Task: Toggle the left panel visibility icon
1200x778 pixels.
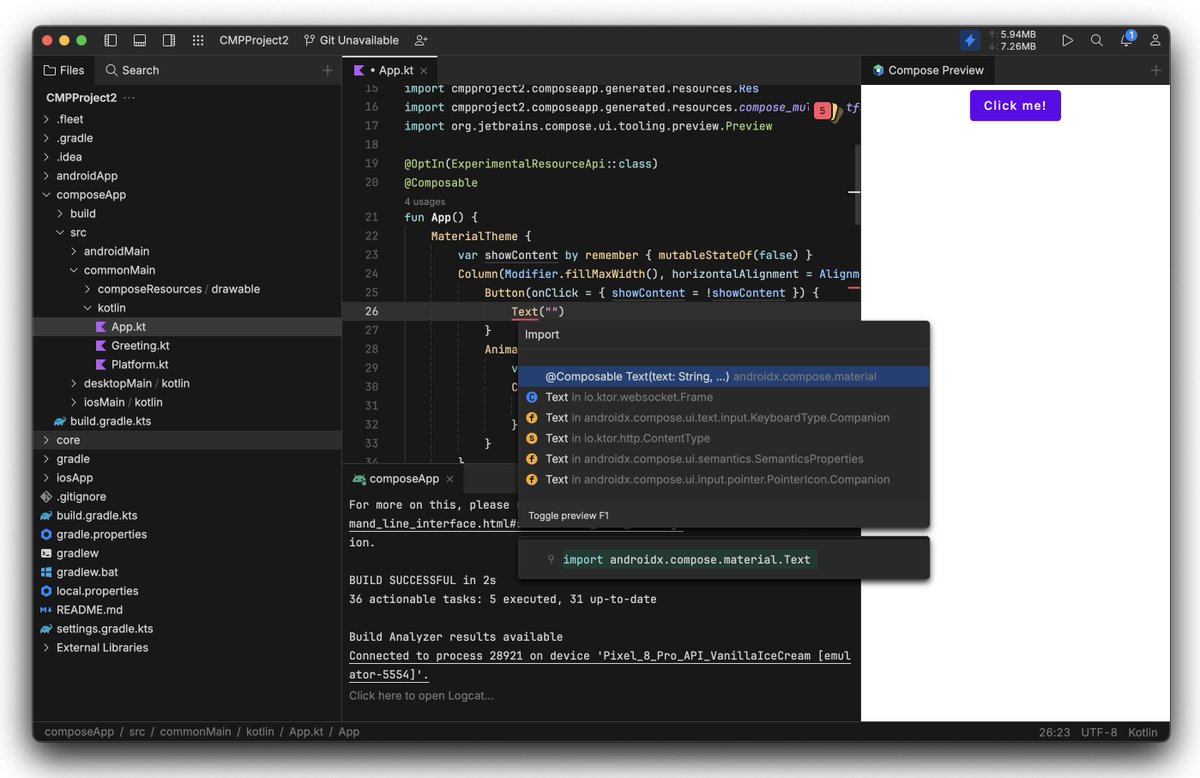Action: [111, 40]
